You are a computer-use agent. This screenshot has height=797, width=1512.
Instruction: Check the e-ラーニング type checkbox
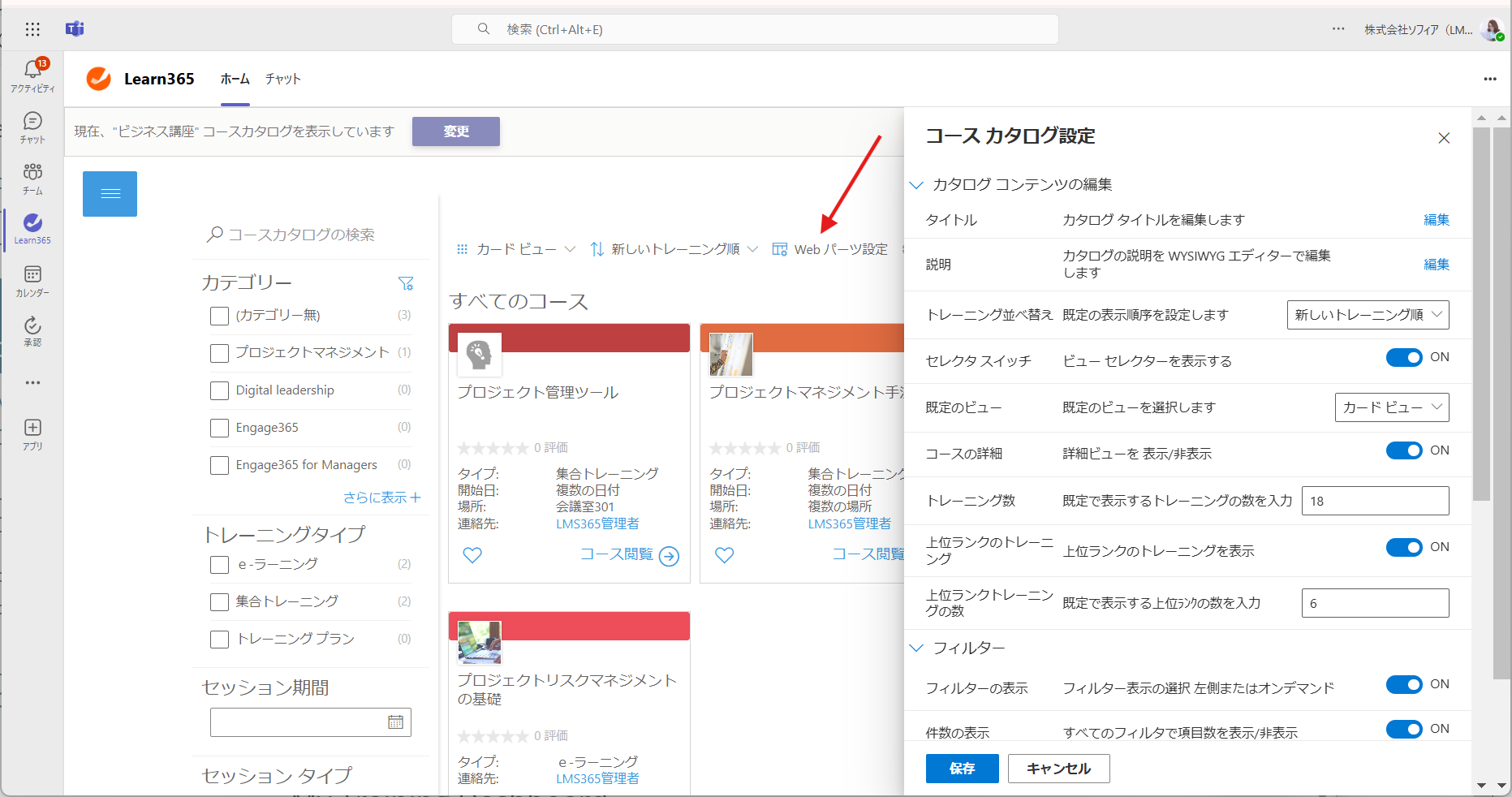(x=219, y=564)
